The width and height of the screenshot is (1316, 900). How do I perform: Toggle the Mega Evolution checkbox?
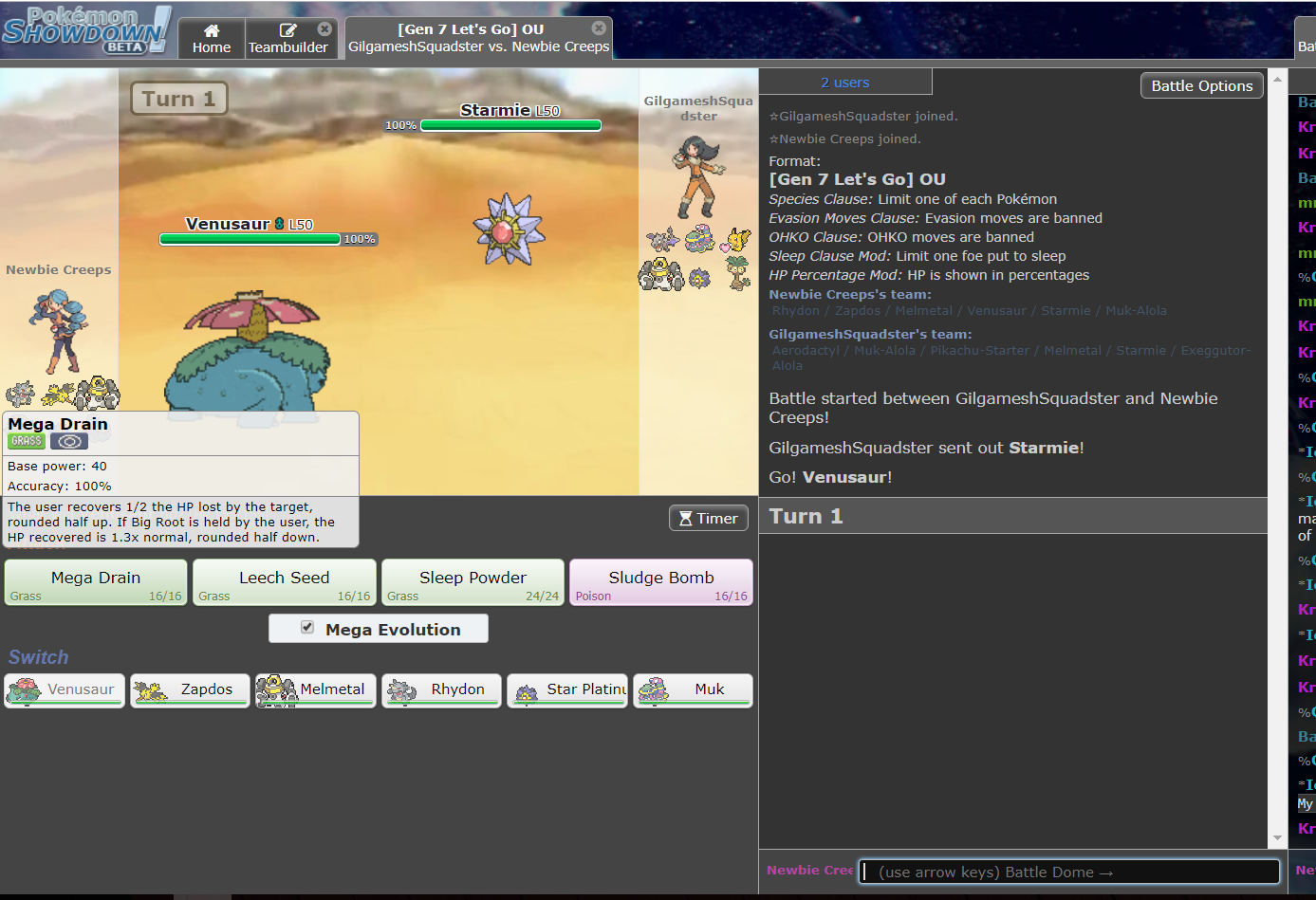click(307, 627)
